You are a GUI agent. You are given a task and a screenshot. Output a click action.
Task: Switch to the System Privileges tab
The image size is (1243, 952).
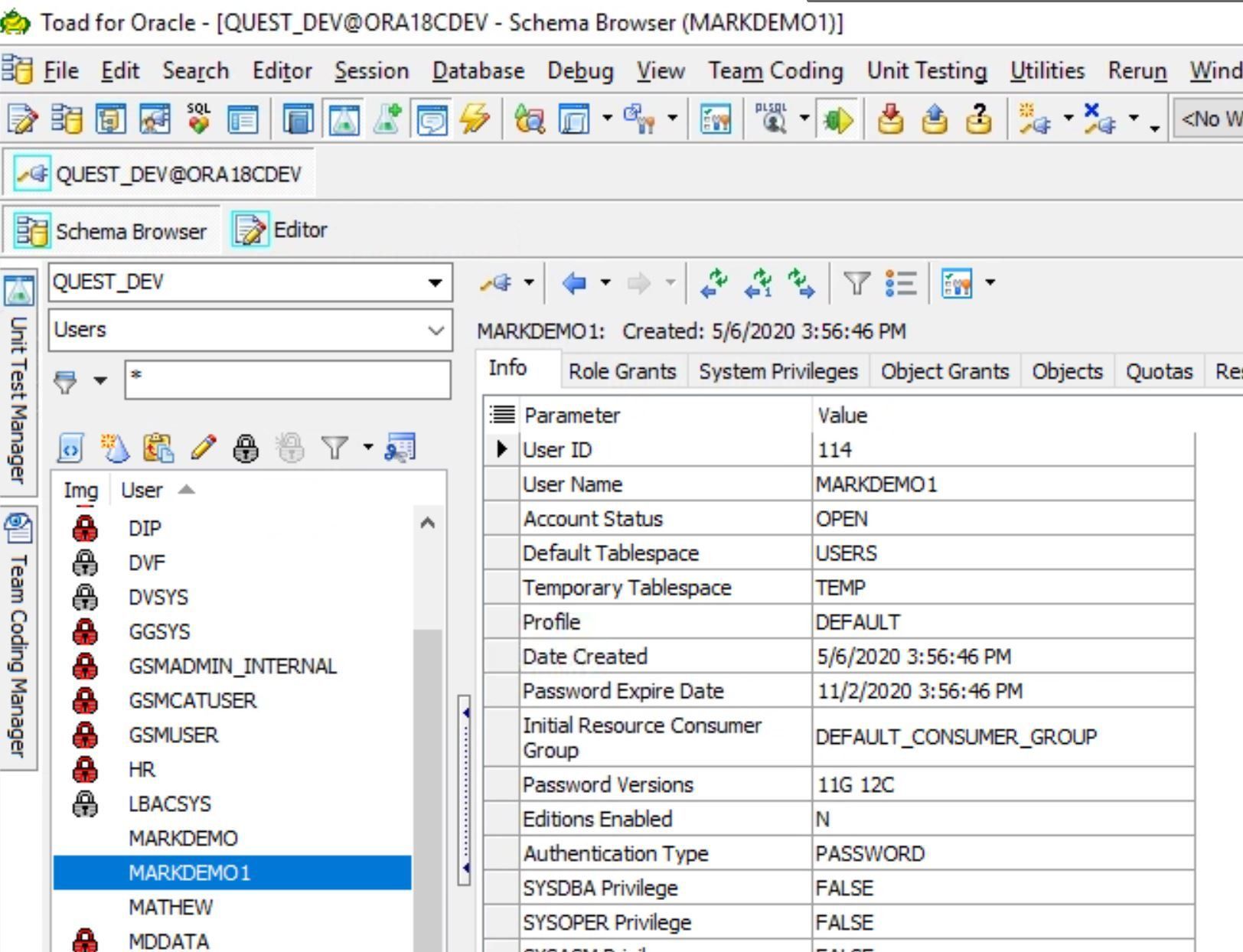click(778, 371)
